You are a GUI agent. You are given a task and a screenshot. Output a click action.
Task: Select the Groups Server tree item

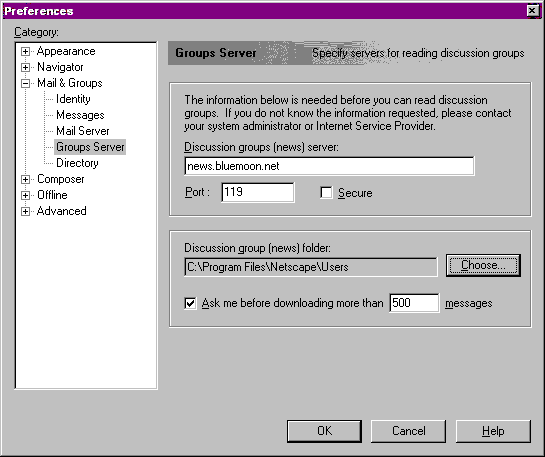(90, 147)
